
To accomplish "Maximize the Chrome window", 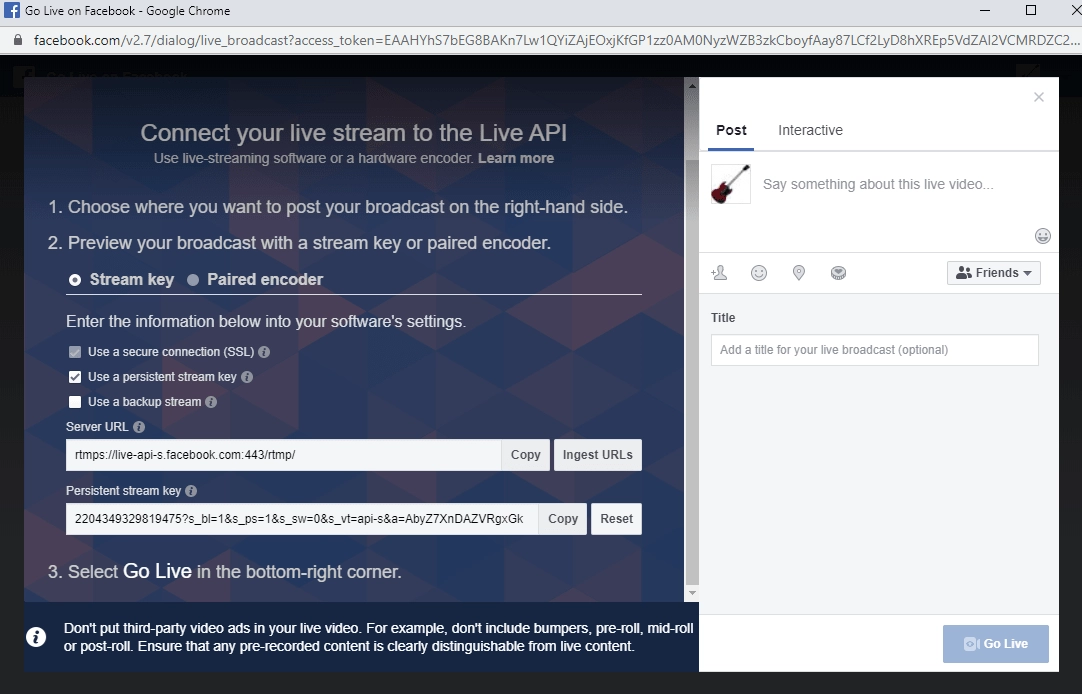I will click(1031, 10).
